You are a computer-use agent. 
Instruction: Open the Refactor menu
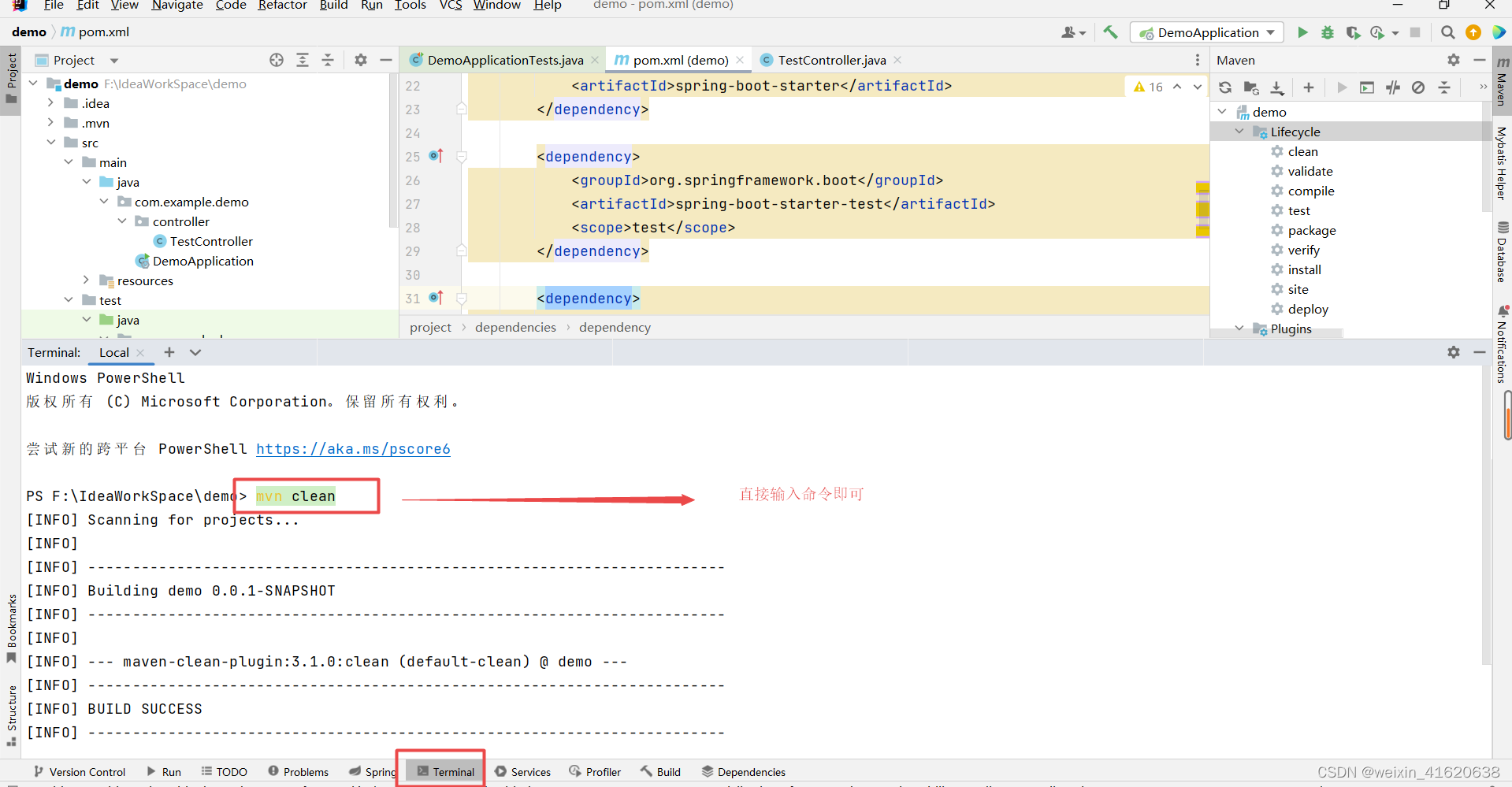[x=282, y=5]
